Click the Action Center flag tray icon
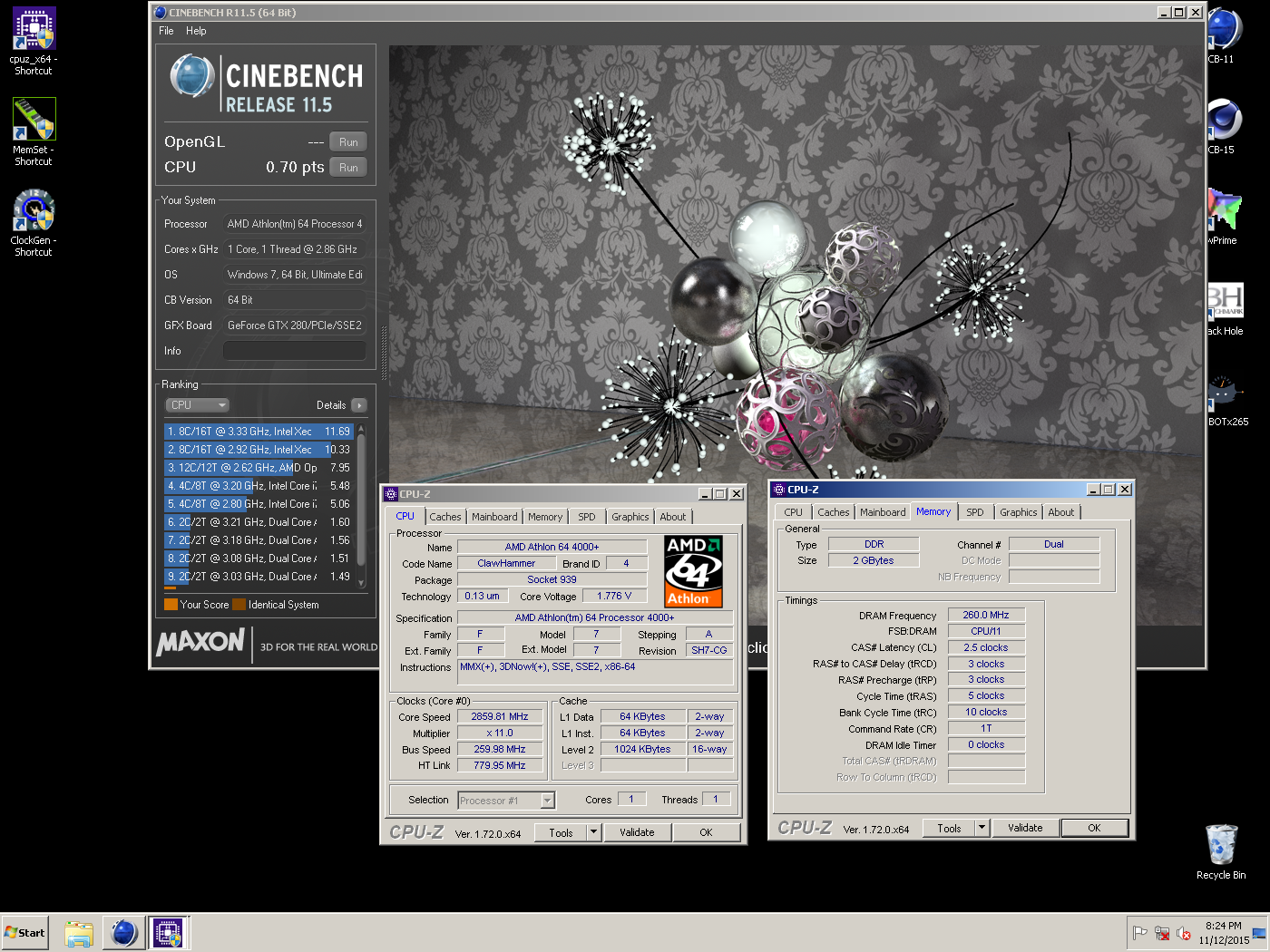The image size is (1270, 952). (x=1140, y=933)
